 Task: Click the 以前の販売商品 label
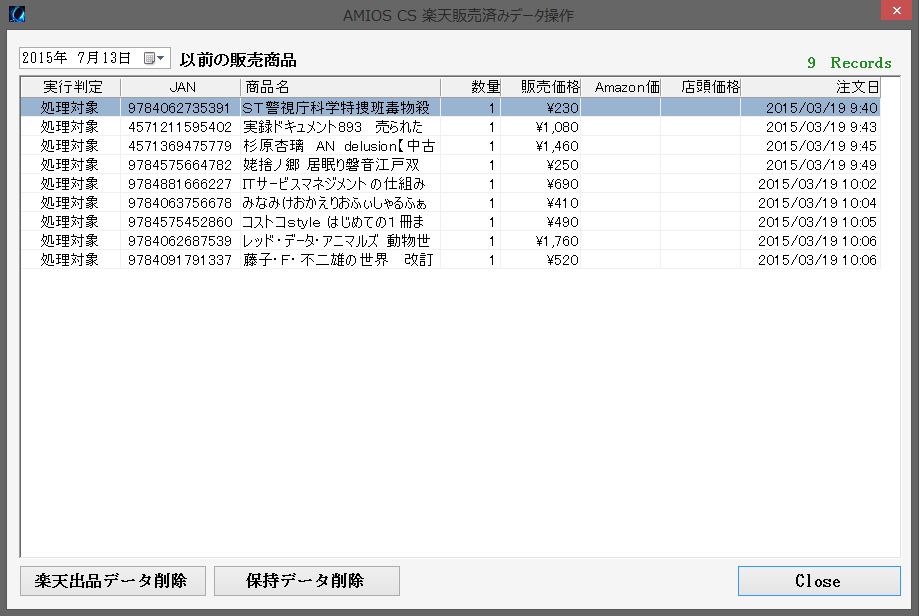click(x=238, y=60)
